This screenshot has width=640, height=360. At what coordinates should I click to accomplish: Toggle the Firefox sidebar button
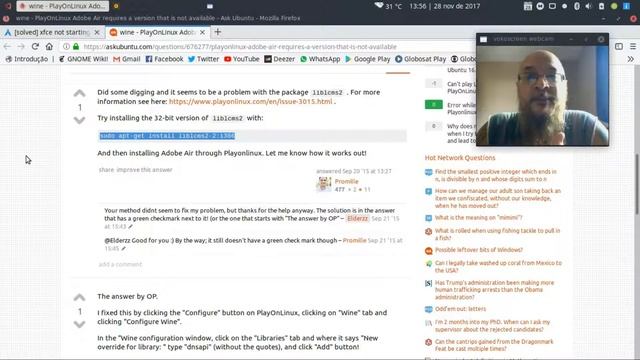tap(619, 47)
